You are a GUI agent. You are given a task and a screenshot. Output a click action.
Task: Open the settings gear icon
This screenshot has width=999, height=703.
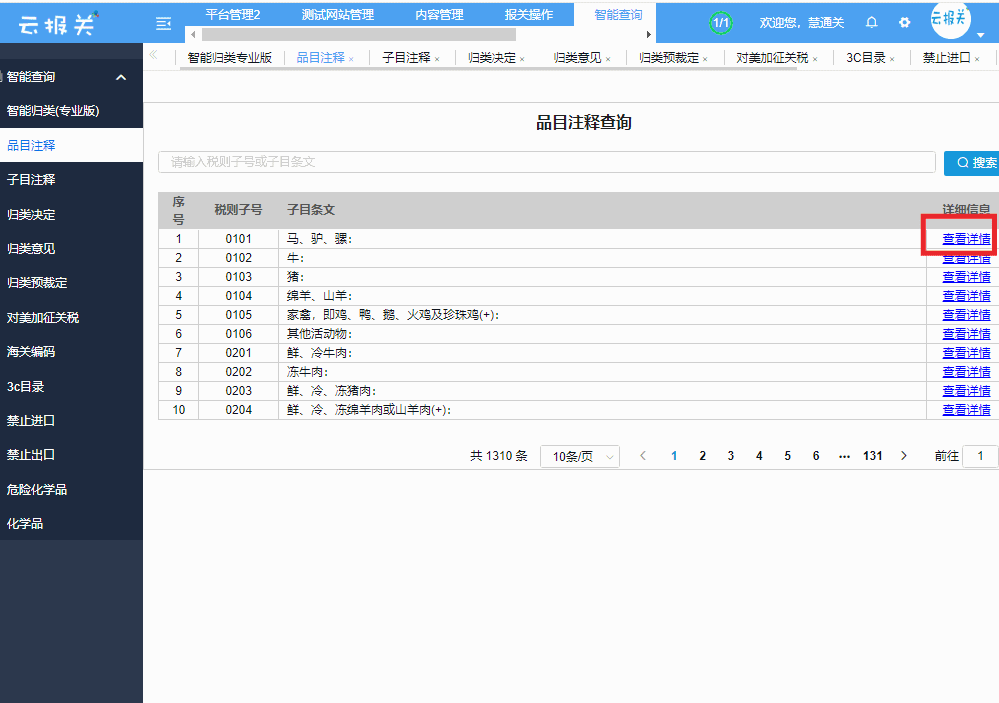coord(904,22)
